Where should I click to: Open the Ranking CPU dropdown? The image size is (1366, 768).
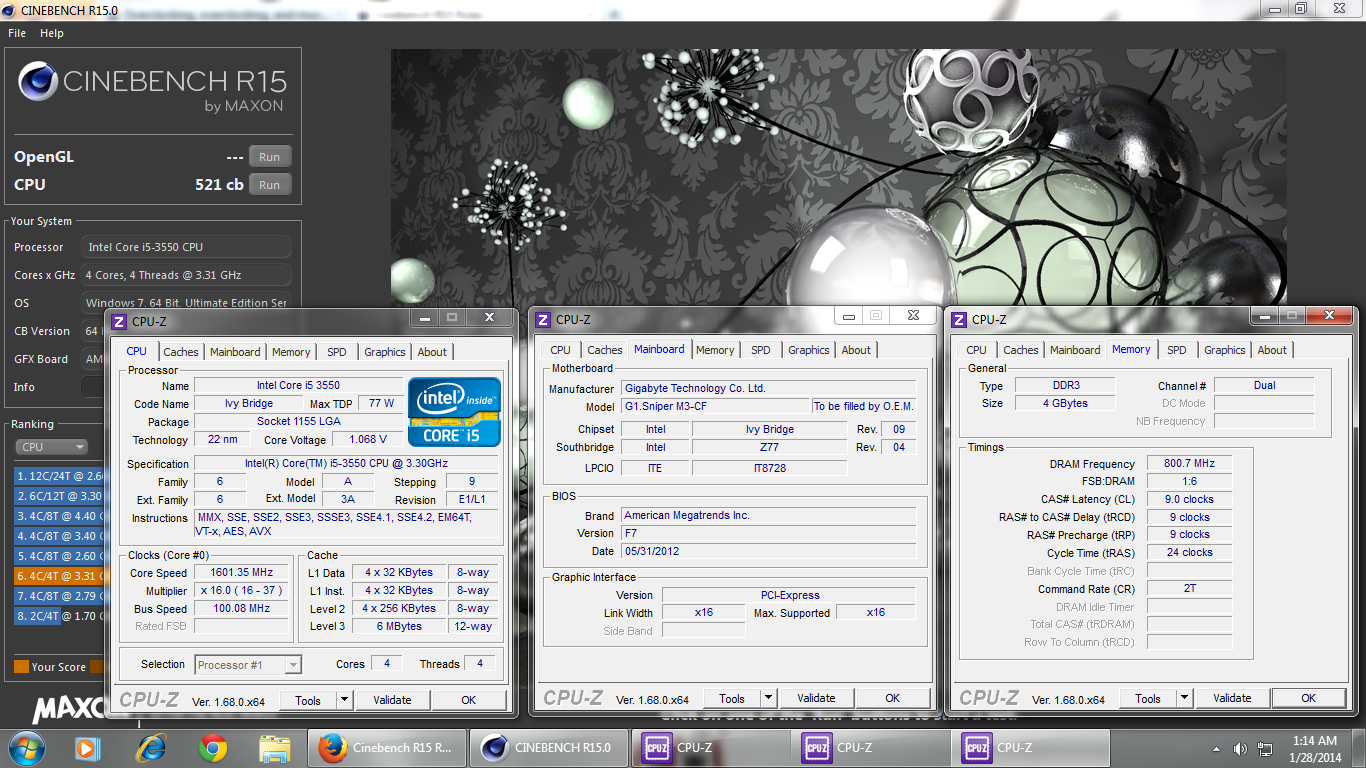click(52, 447)
